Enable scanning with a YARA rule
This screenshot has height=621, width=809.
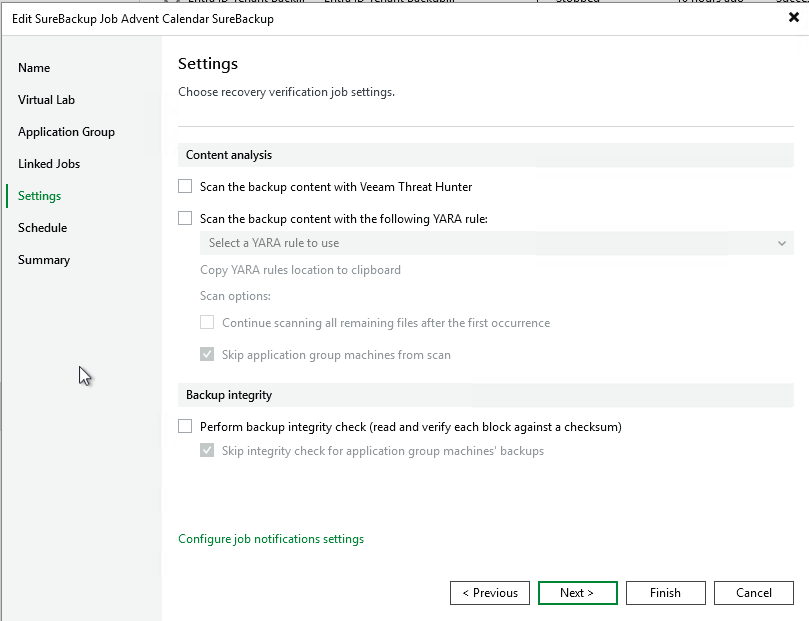(185, 218)
